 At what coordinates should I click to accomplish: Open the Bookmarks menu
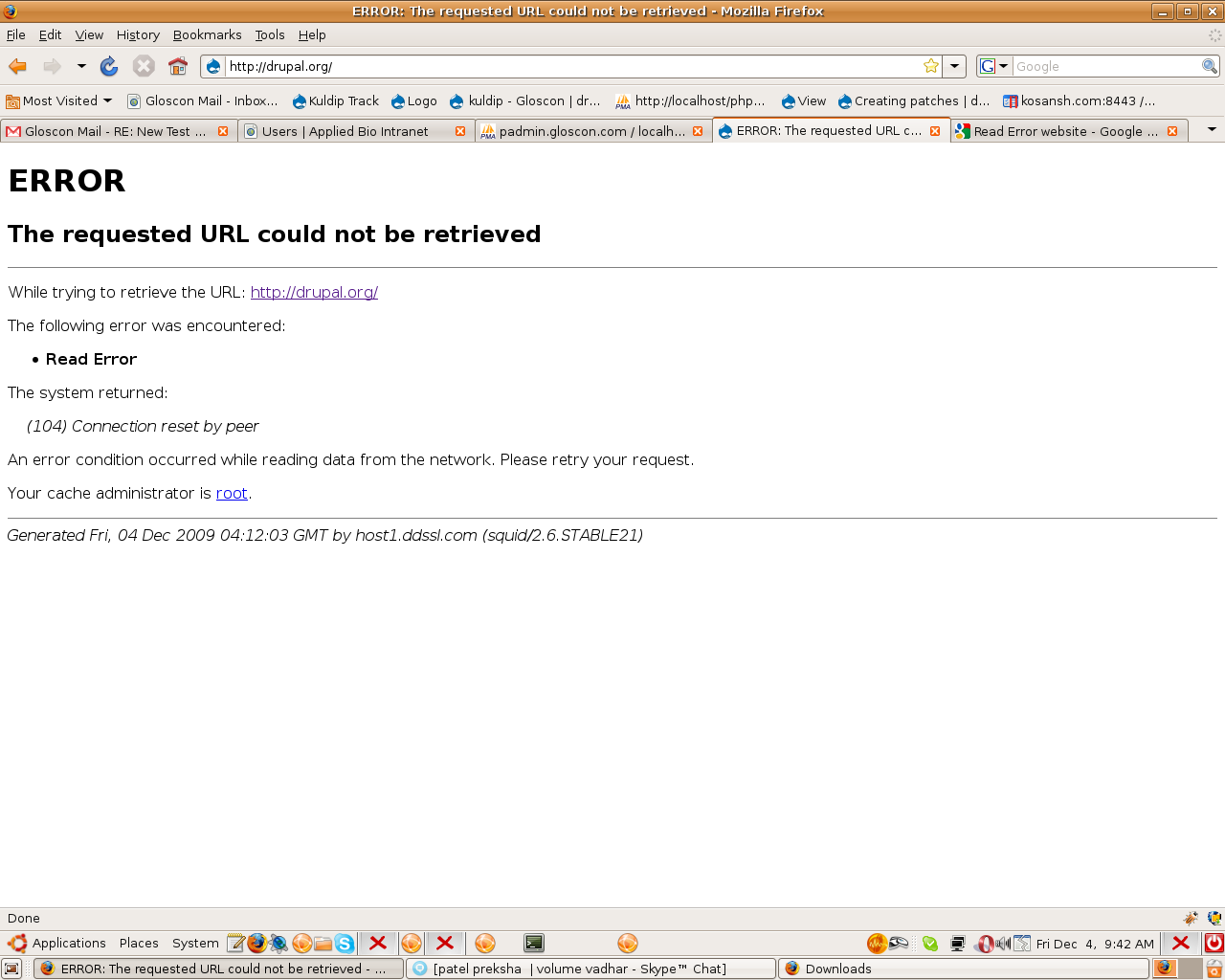[x=207, y=34]
